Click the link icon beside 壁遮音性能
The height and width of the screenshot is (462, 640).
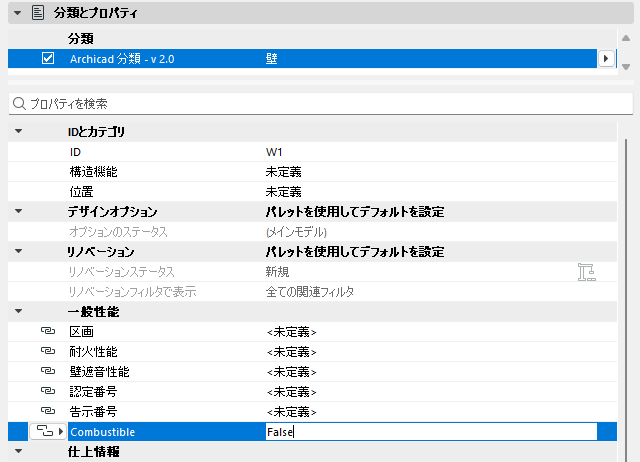point(48,371)
